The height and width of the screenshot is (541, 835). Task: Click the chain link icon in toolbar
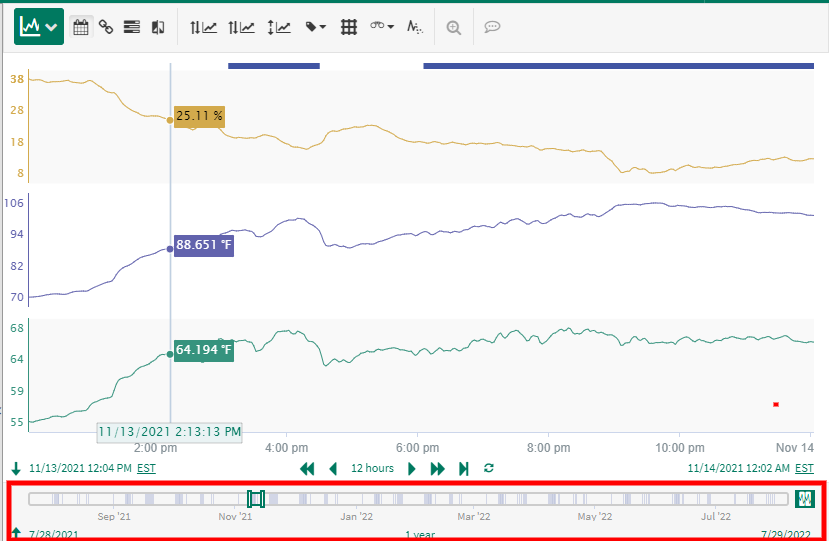click(x=105, y=27)
